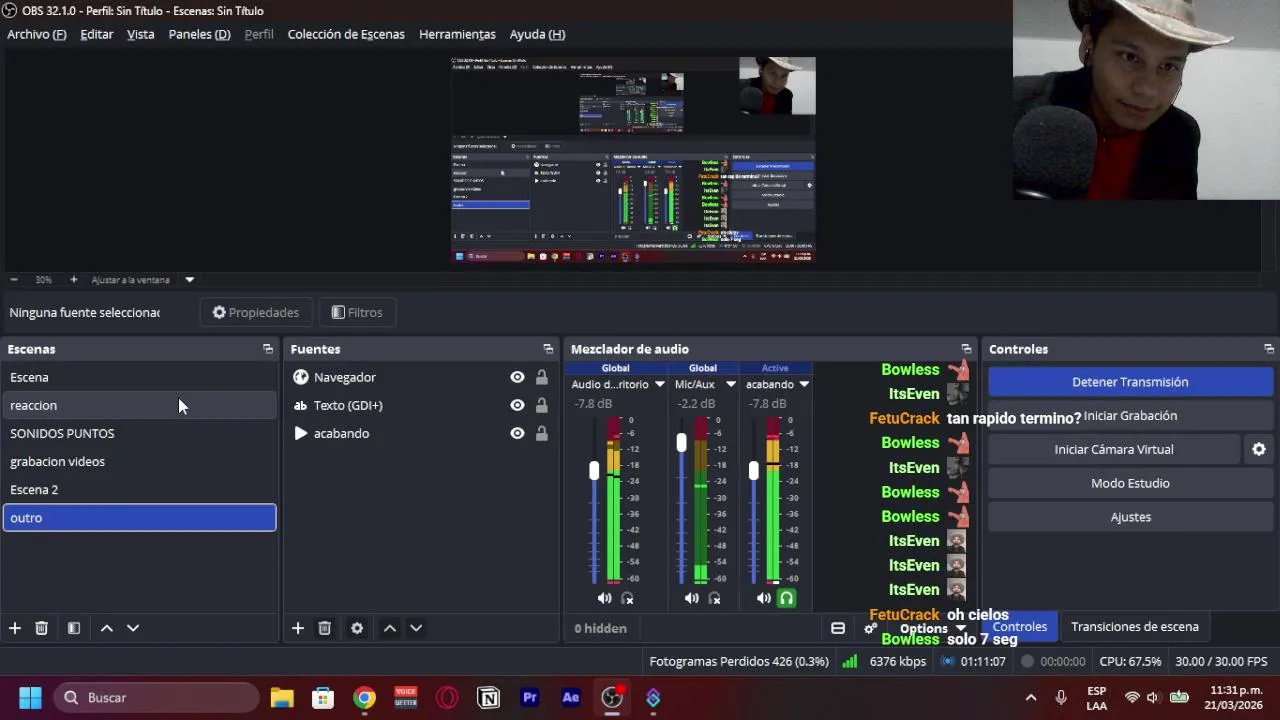
Task: Open Audio del escritorio channel dropdown
Action: [x=659, y=384]
